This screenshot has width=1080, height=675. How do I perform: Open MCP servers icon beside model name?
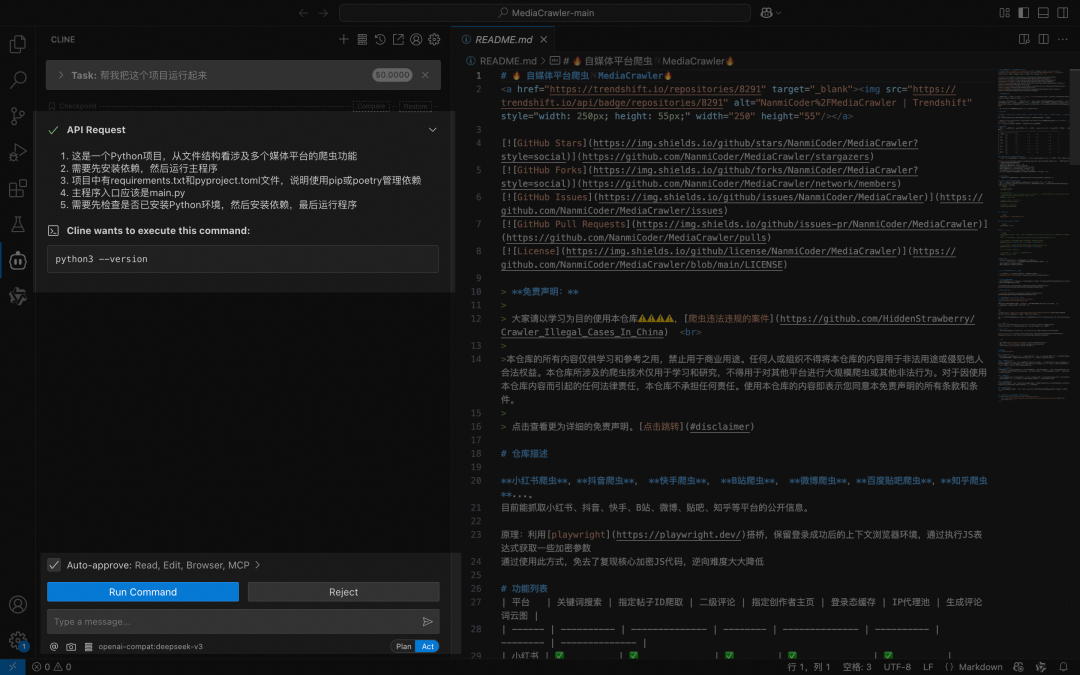point(88,647)
